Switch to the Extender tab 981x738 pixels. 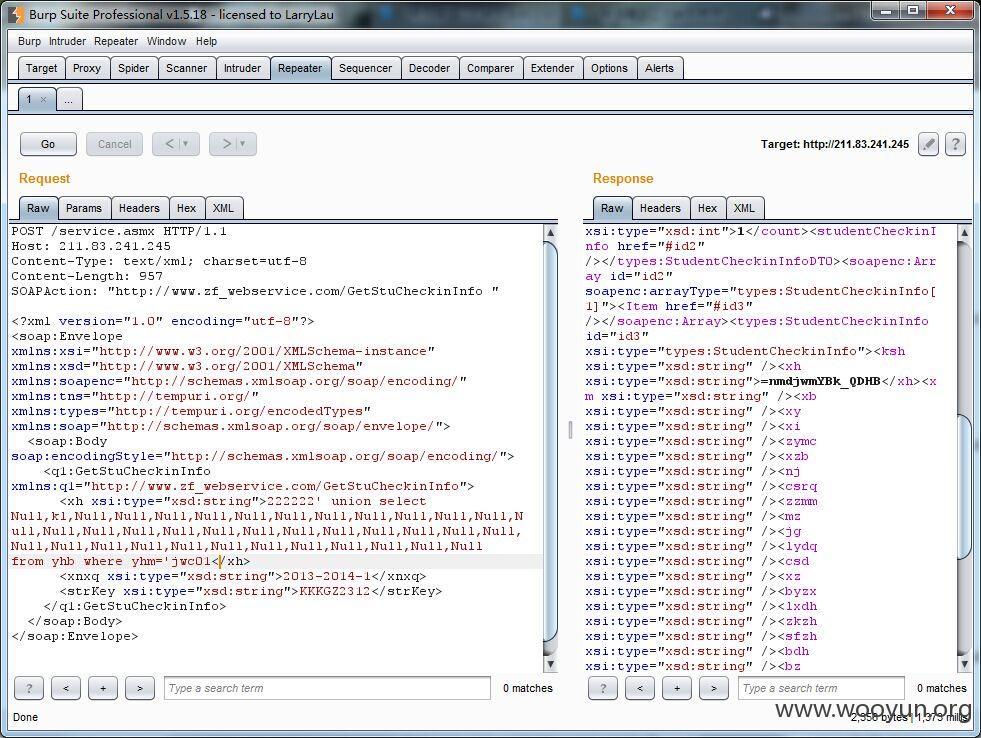(552, 68)
